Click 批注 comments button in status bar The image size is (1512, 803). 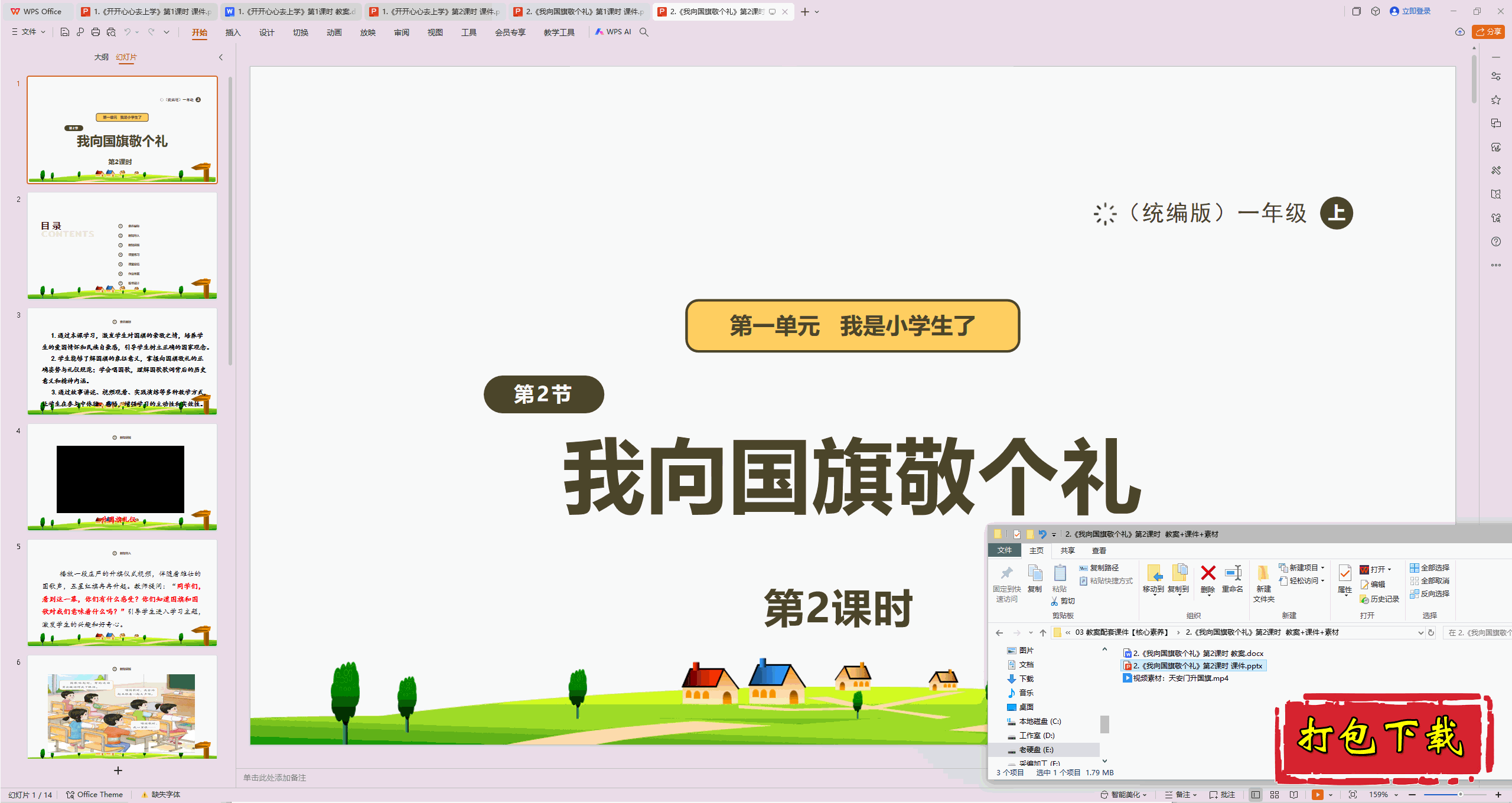pyautogui.click(x=1223, y=795)
